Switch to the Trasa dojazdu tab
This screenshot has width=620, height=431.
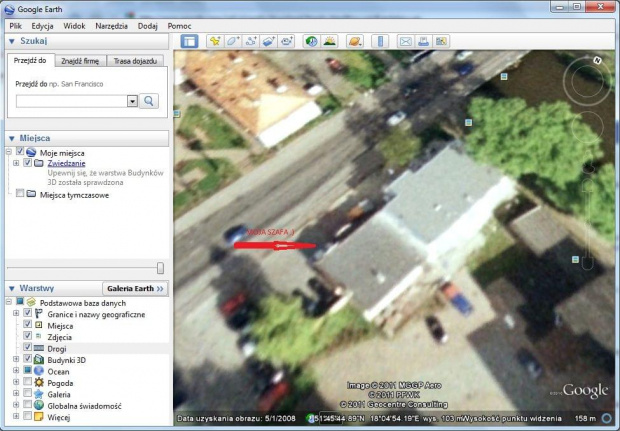pos(135,61)
